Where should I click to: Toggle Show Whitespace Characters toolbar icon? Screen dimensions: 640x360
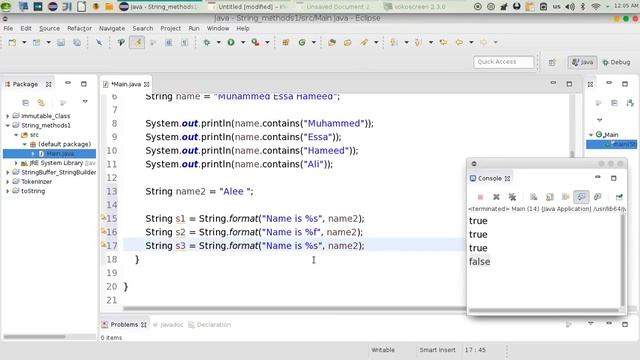click(184, 42)
